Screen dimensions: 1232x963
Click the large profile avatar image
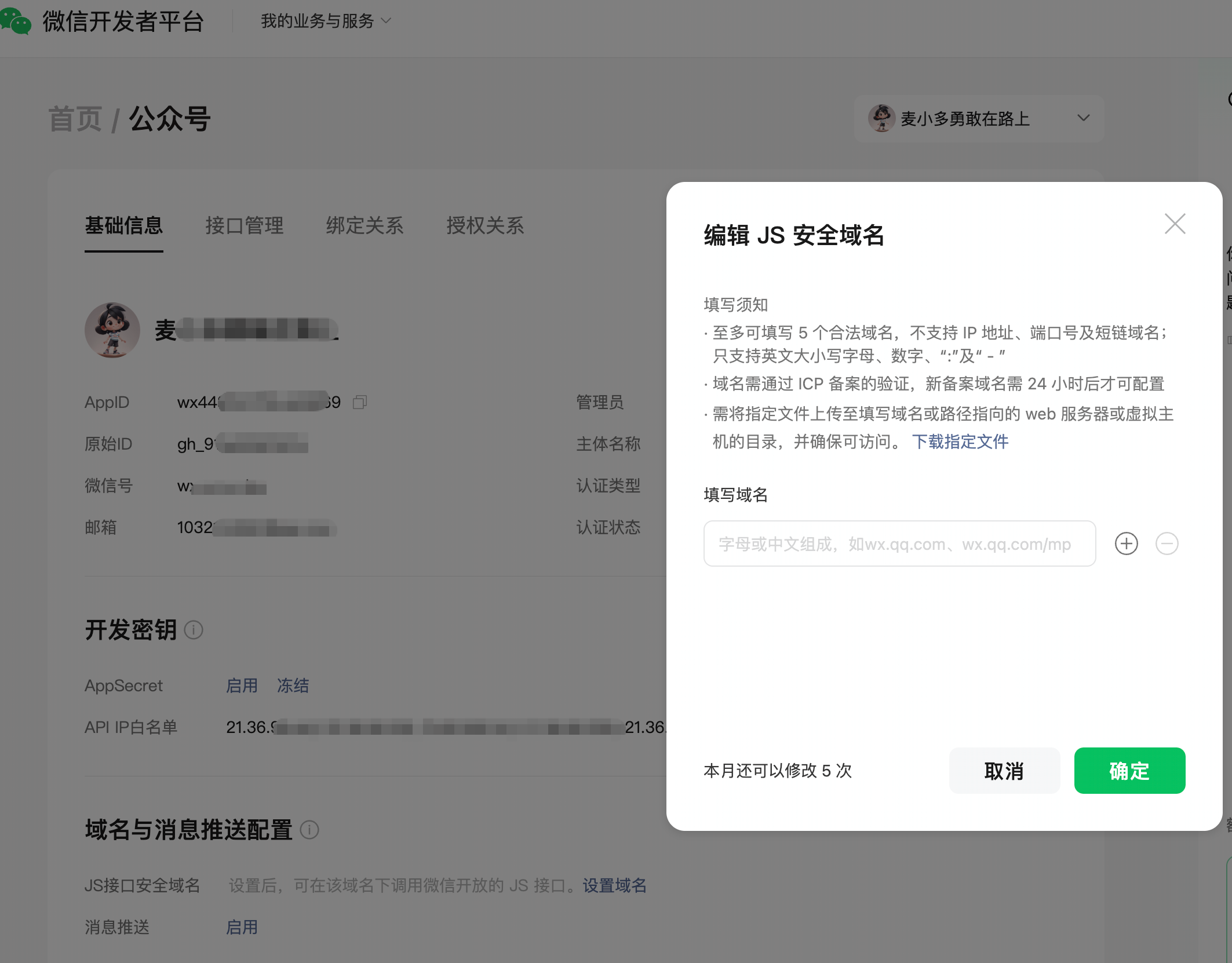coord(112,330)
